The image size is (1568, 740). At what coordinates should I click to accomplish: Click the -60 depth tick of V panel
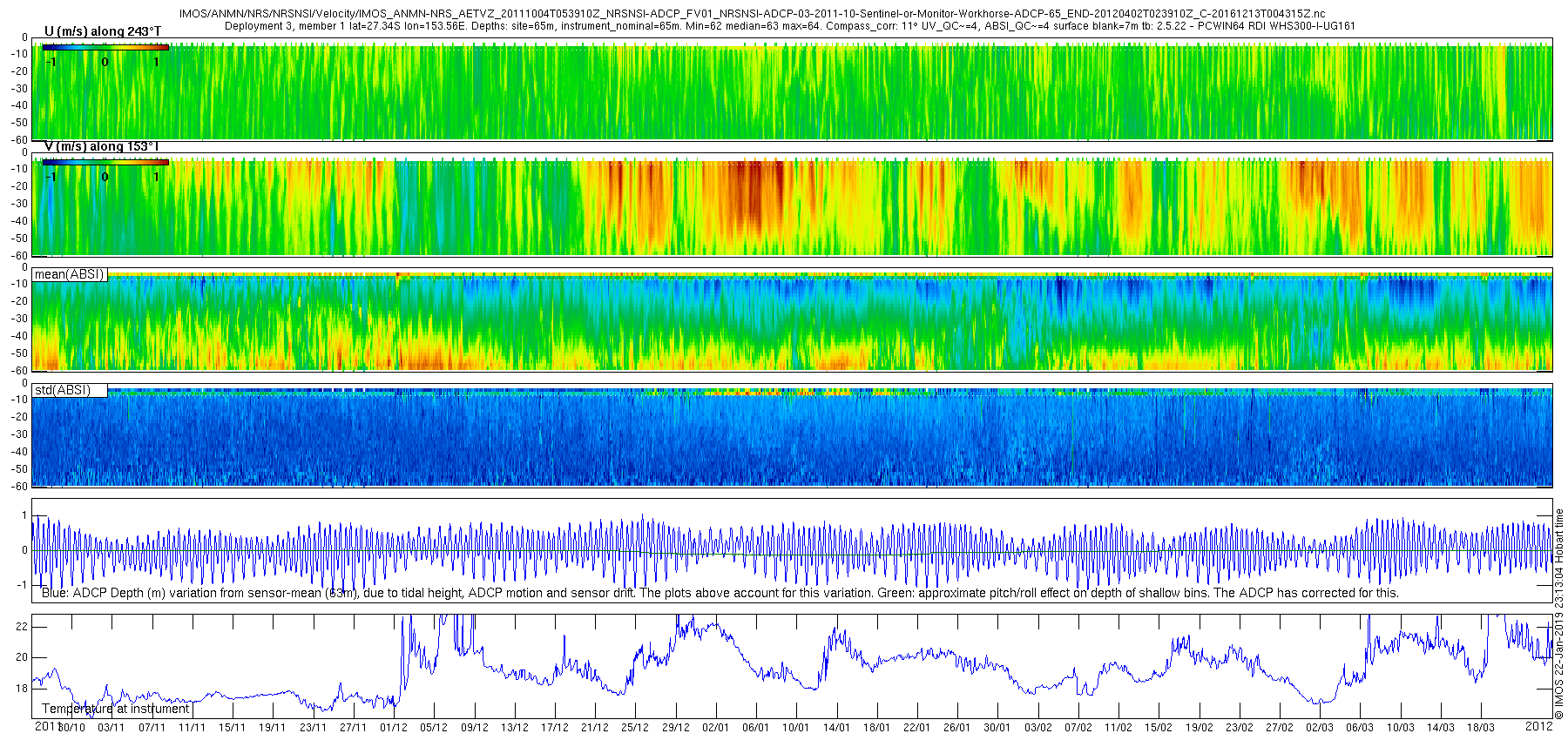point(17,255)
